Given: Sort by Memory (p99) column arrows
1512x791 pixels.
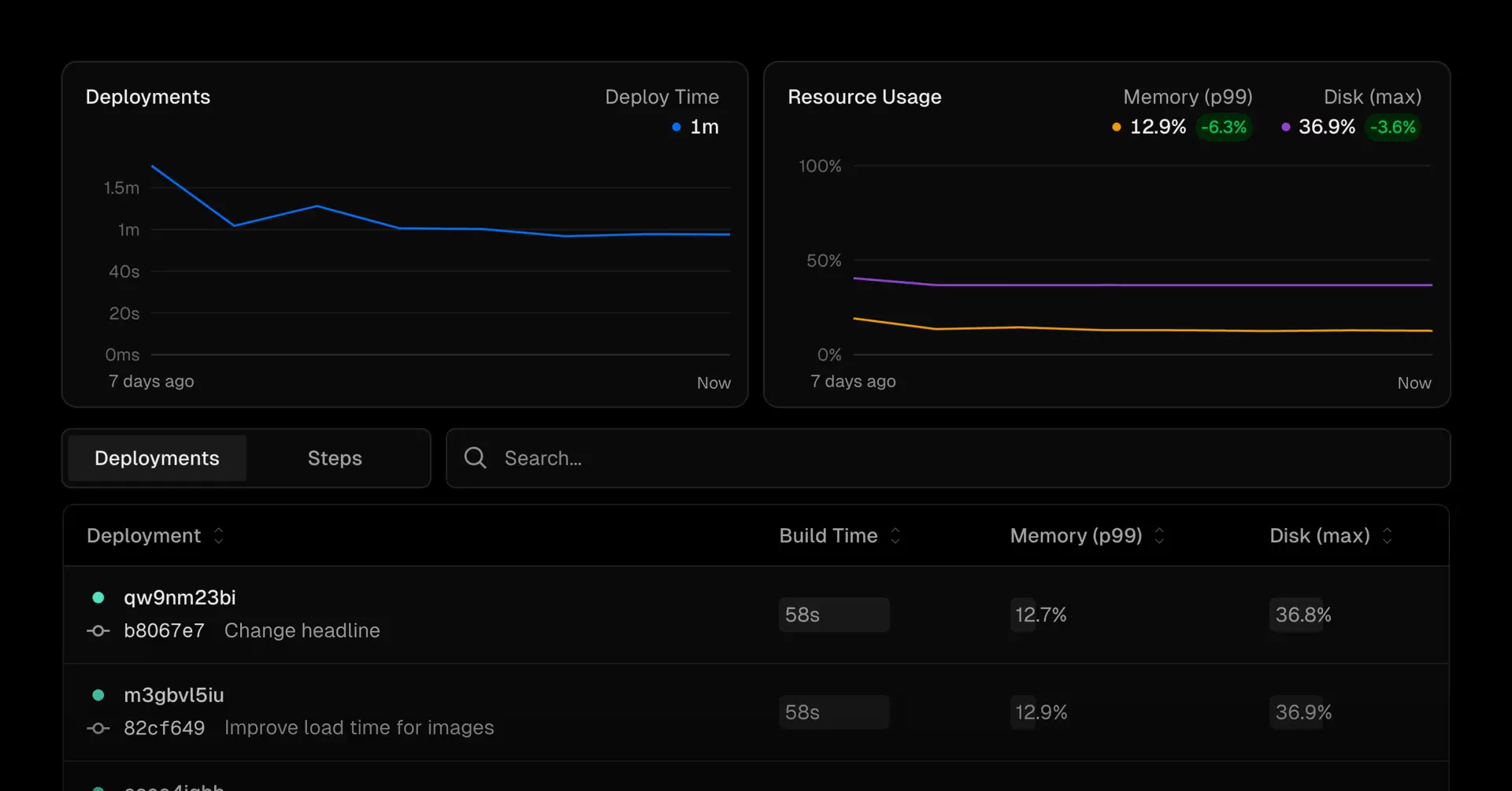Looking at the screenshot, I should coord(1159,536).
